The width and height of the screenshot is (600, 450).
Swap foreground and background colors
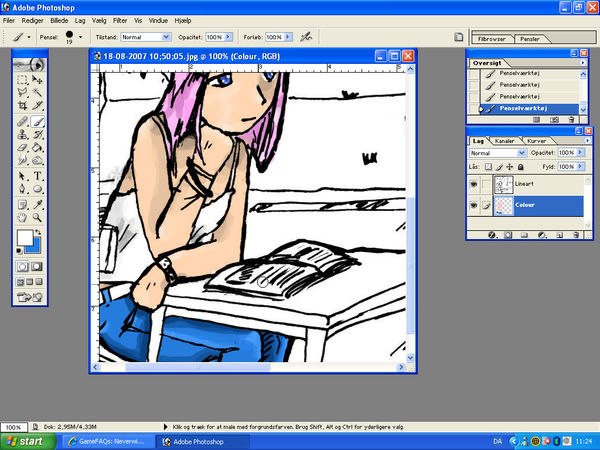pyautogui.click(x=38, y=232)
